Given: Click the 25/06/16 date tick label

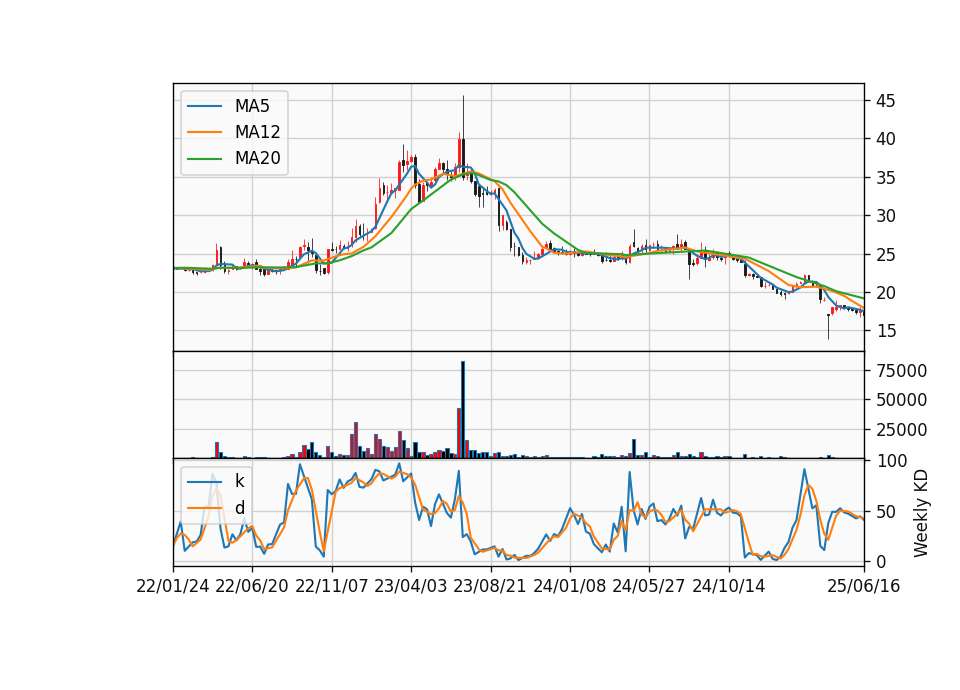Looking at the screenshot, I should coord(864,586).
